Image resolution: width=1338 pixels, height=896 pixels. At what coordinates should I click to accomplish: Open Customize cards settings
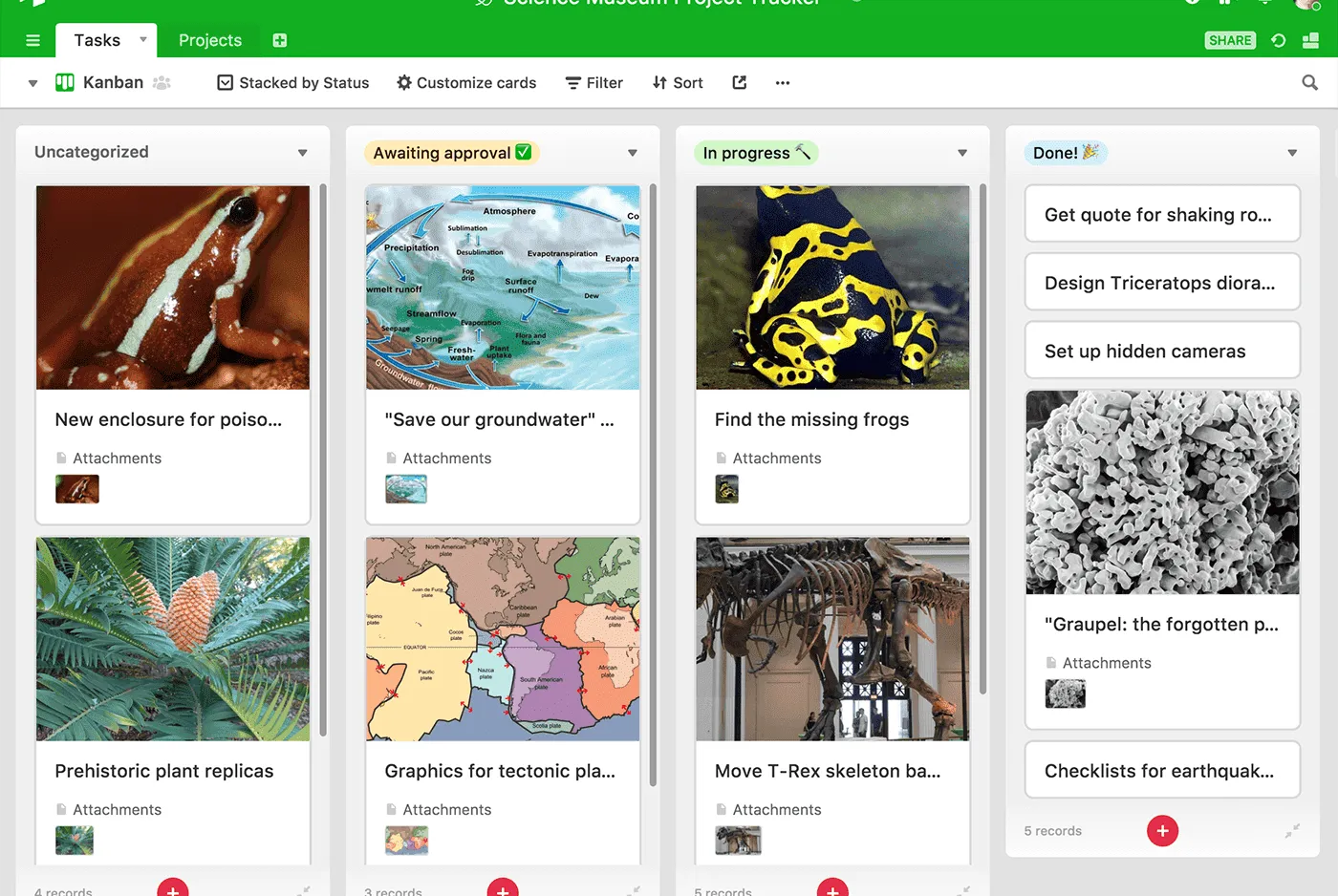coord(466,83)
